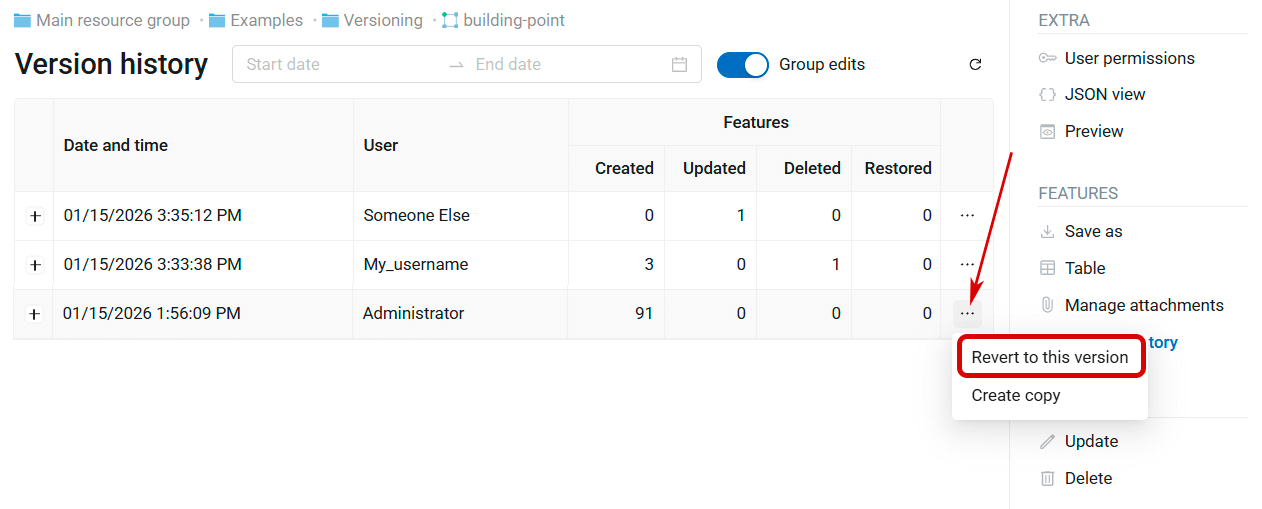Open the three-dots menu for Someone Else row
Viewport: 1262px width, 509px height.
pos(967,215)
